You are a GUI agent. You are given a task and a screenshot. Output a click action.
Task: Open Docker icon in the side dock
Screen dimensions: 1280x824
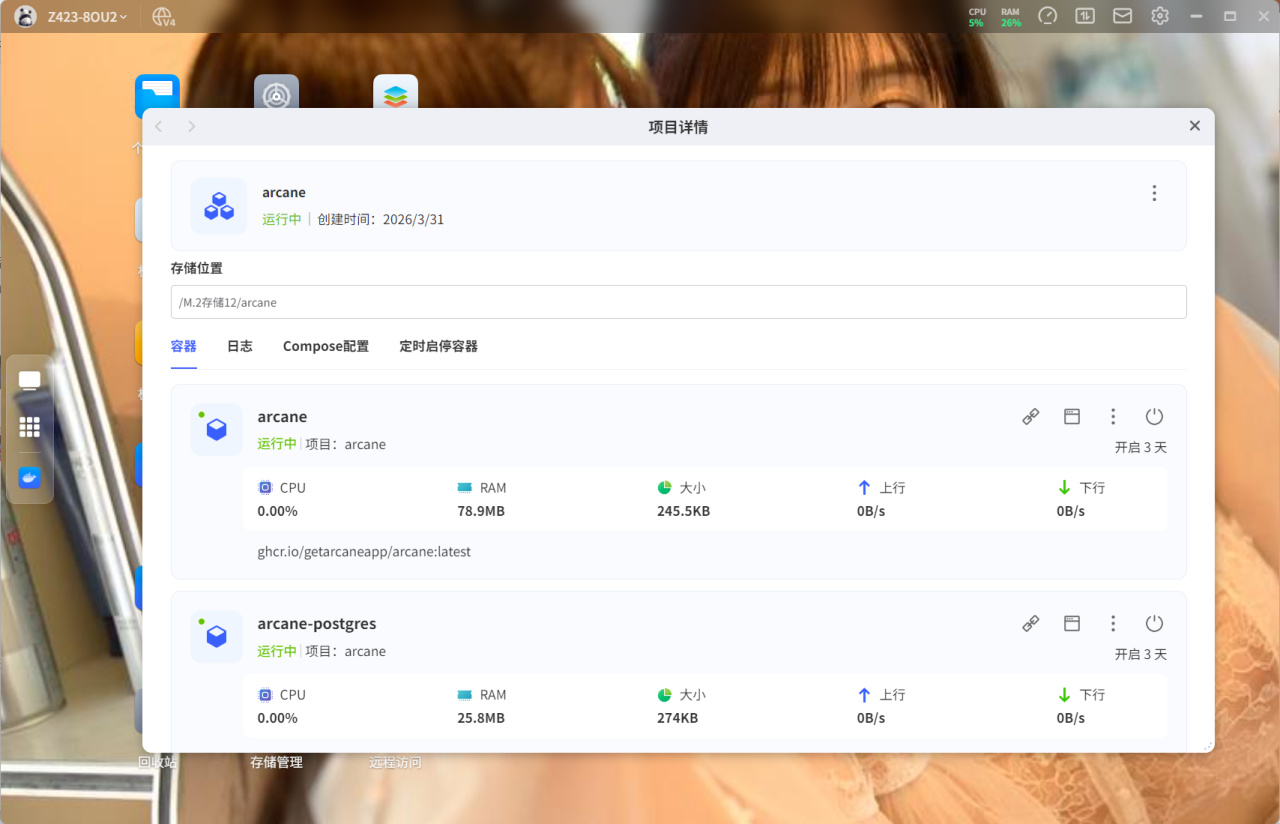click(x=30, y=477)
